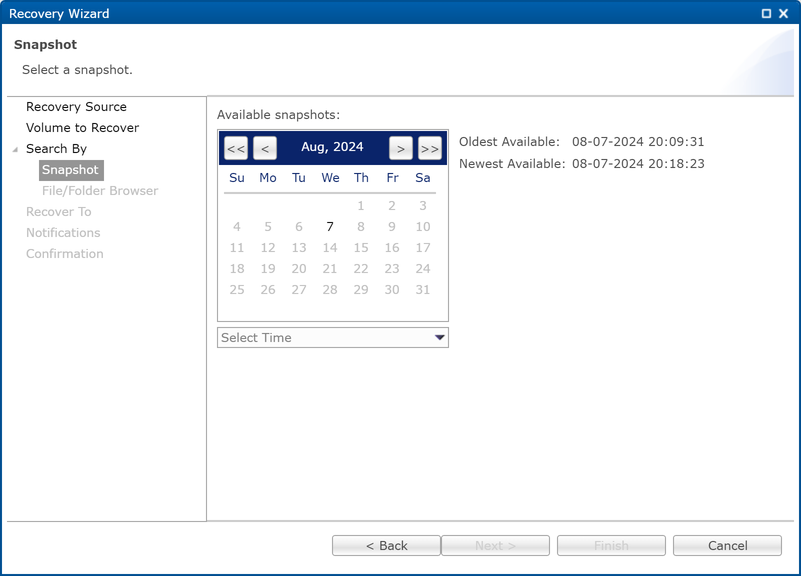This screenshot has height=576, width=801.
Task: Click oldest available timestamp 20:09:31
Action: point(638,142)
